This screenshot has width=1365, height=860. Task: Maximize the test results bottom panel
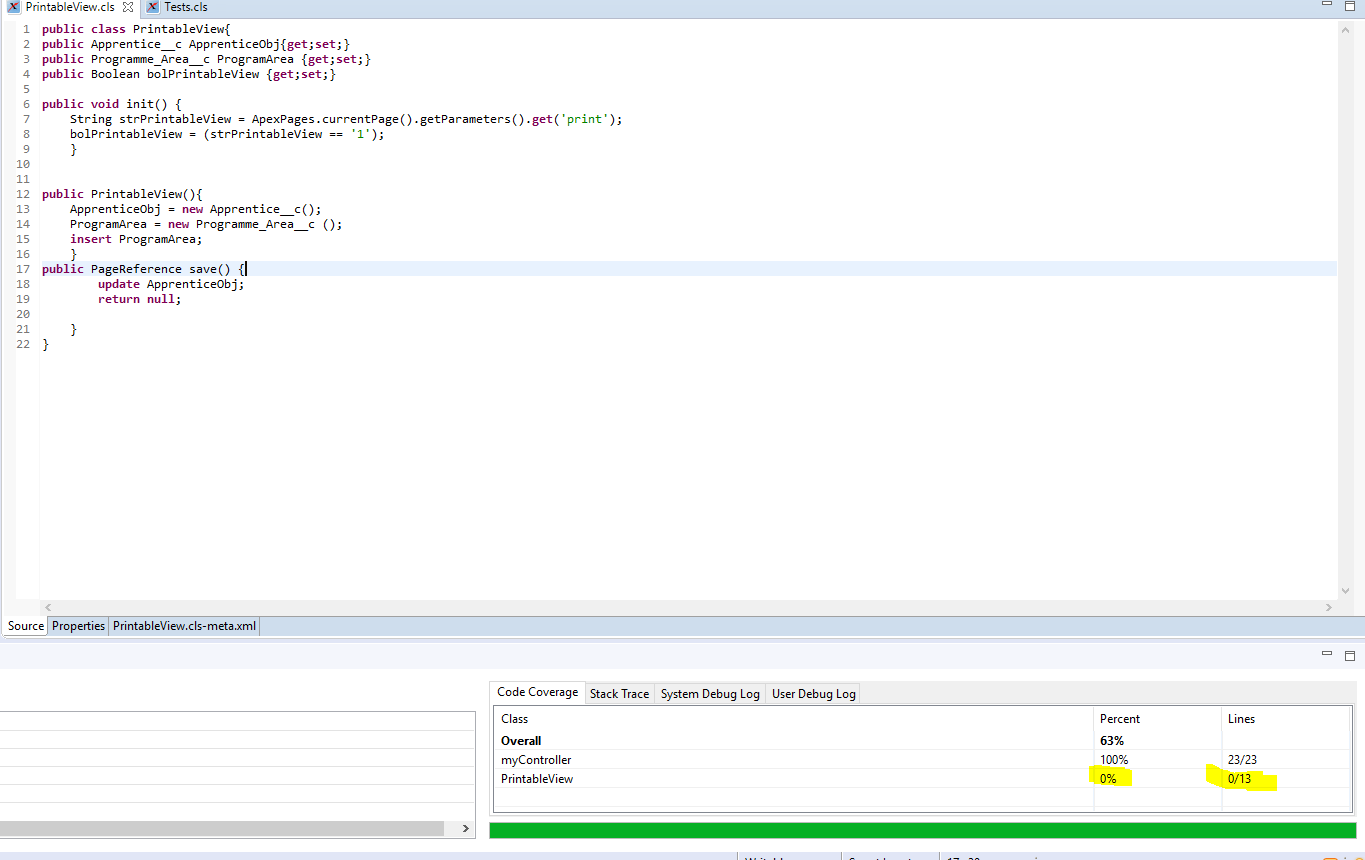pos(1349,655)
